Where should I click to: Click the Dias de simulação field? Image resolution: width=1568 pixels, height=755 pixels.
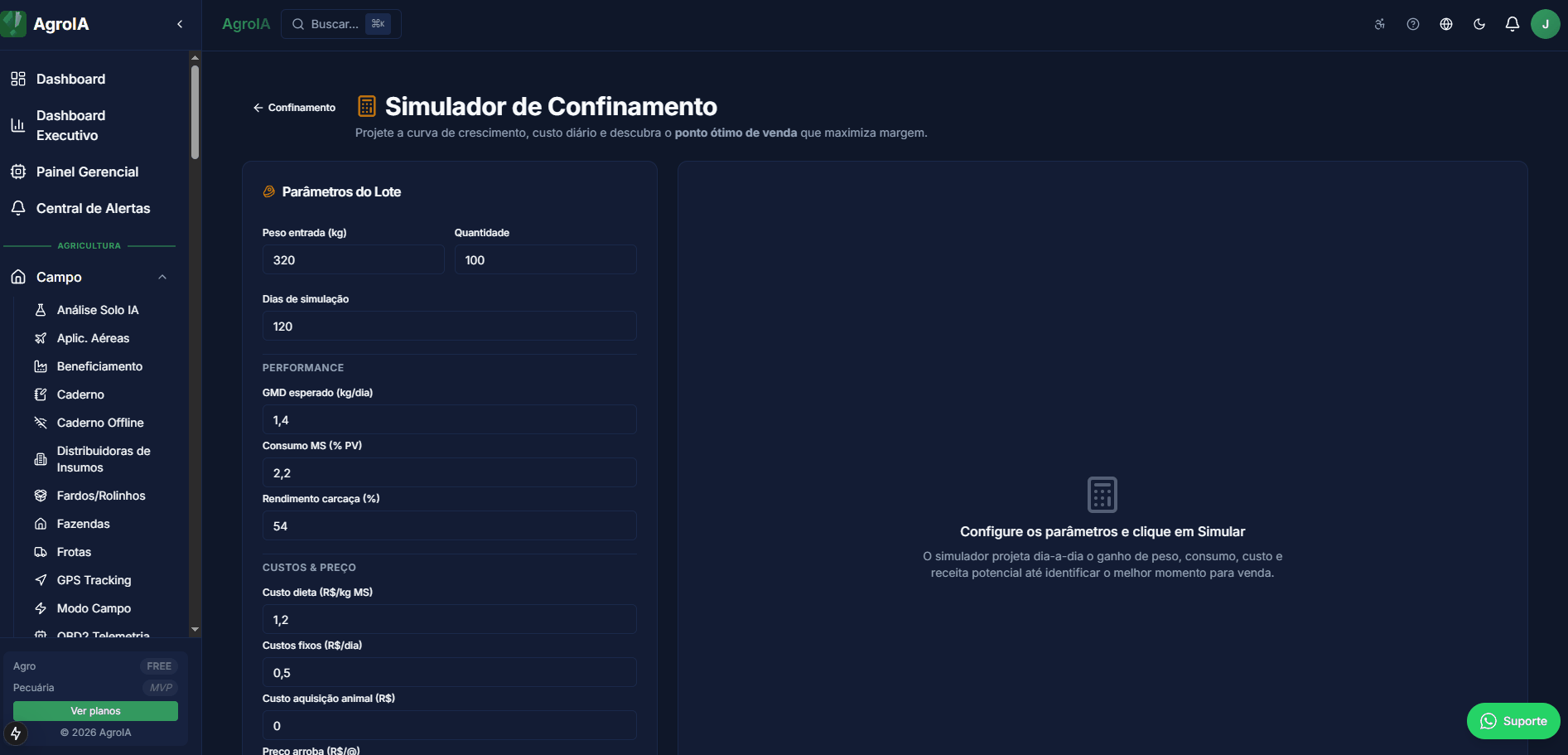coord(450,326)
